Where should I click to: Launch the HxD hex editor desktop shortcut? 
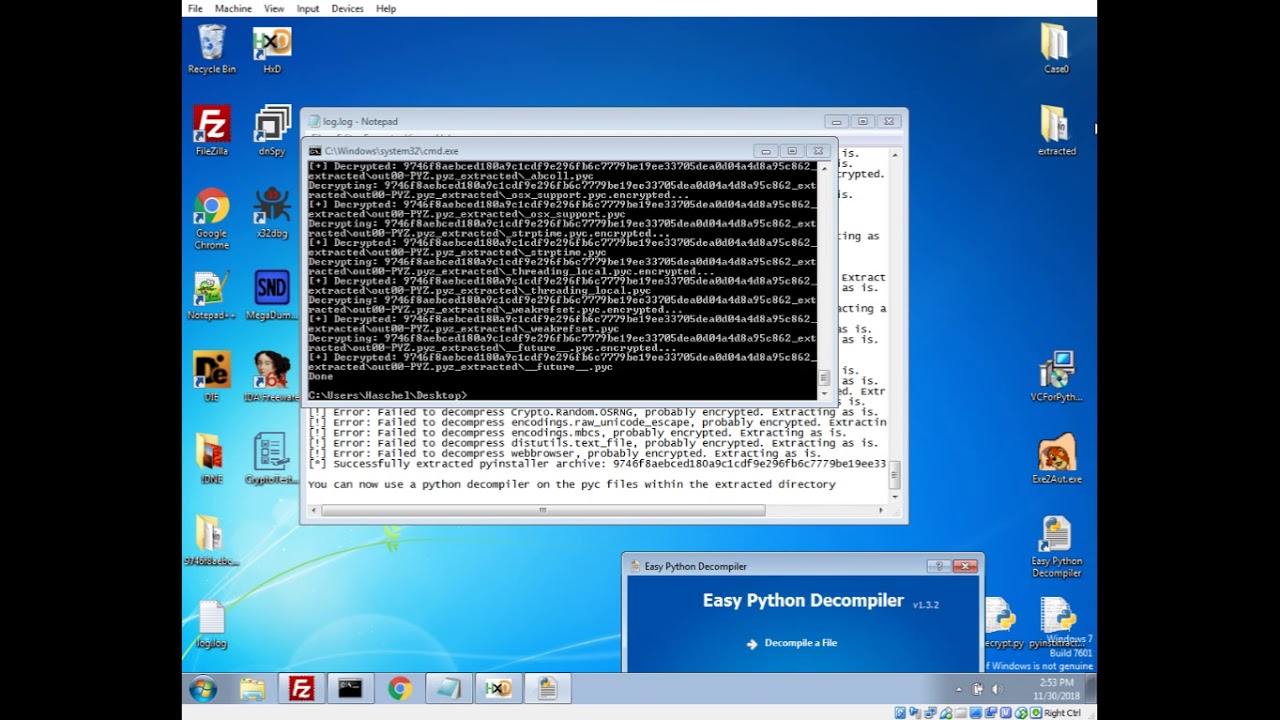click(272, 50)
